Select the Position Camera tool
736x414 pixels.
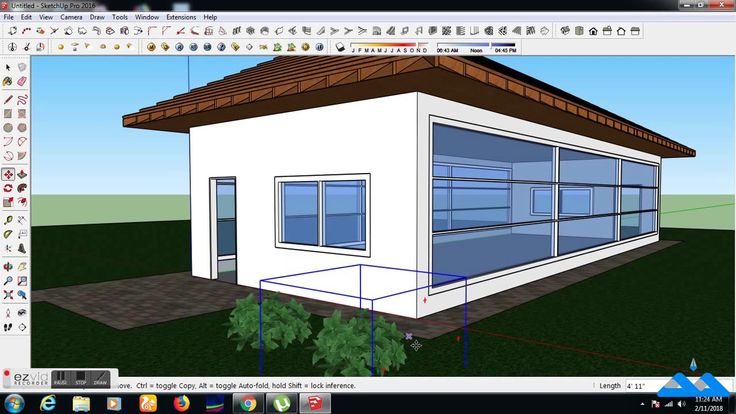(8, 313)
